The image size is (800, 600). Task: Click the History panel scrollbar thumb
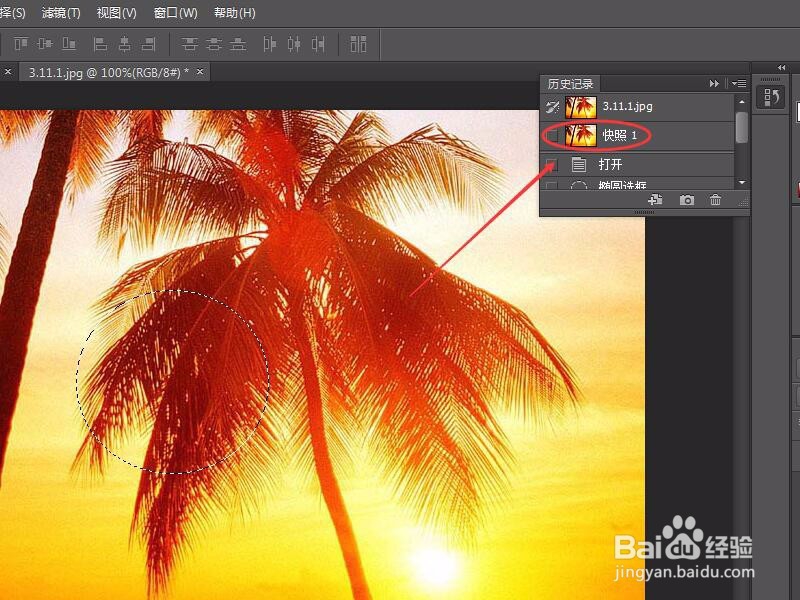(742, 127)
